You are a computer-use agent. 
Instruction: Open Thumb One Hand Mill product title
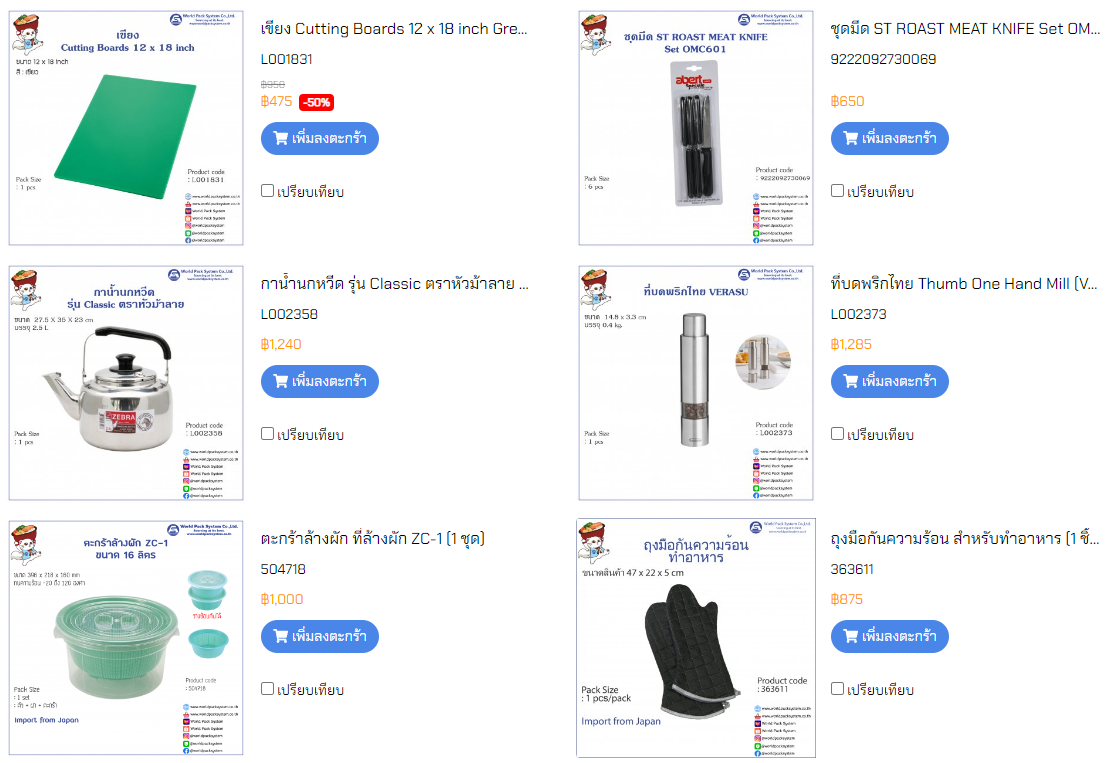coord(964,284)
